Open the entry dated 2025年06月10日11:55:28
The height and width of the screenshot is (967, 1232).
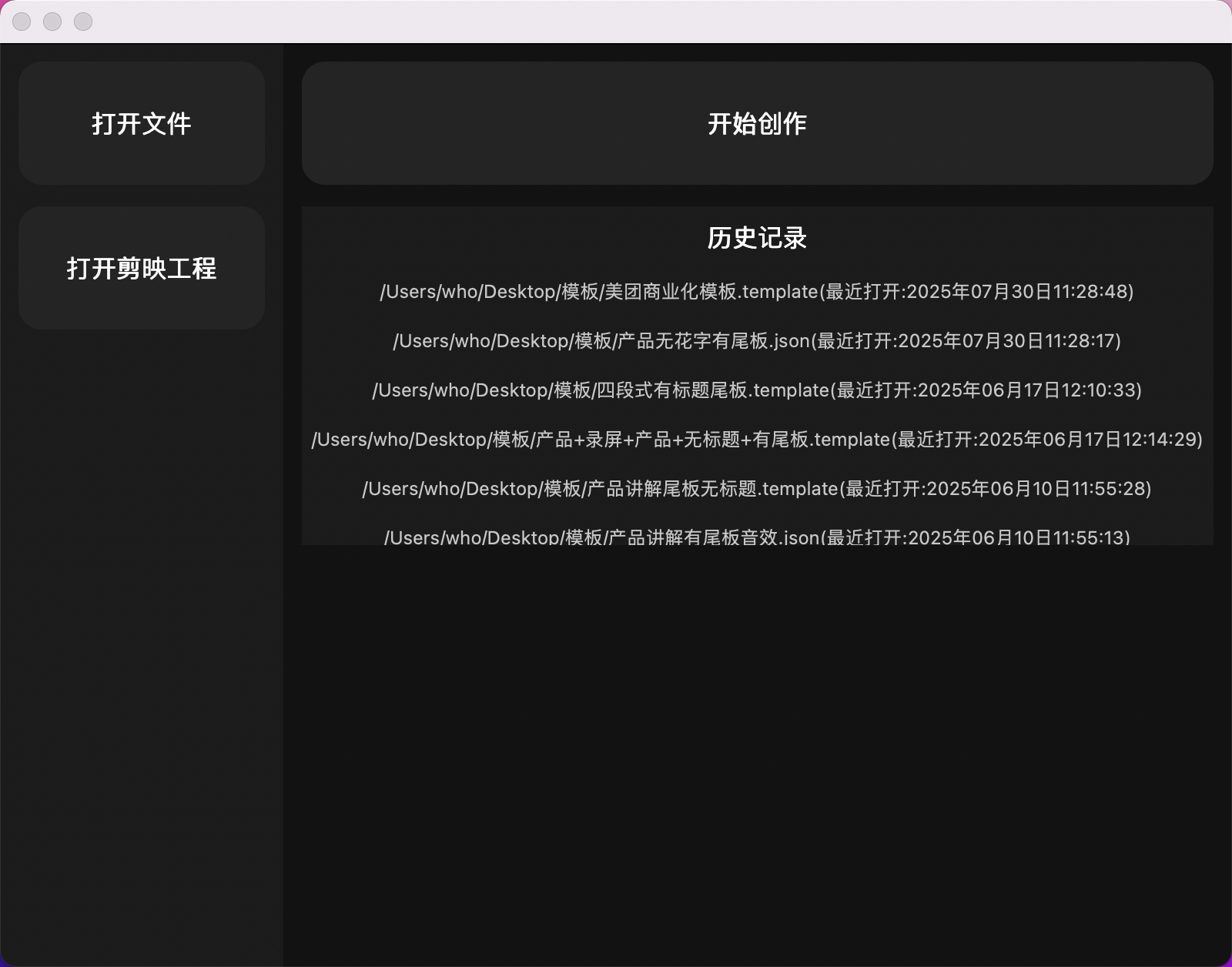click(x=758, y=488)
